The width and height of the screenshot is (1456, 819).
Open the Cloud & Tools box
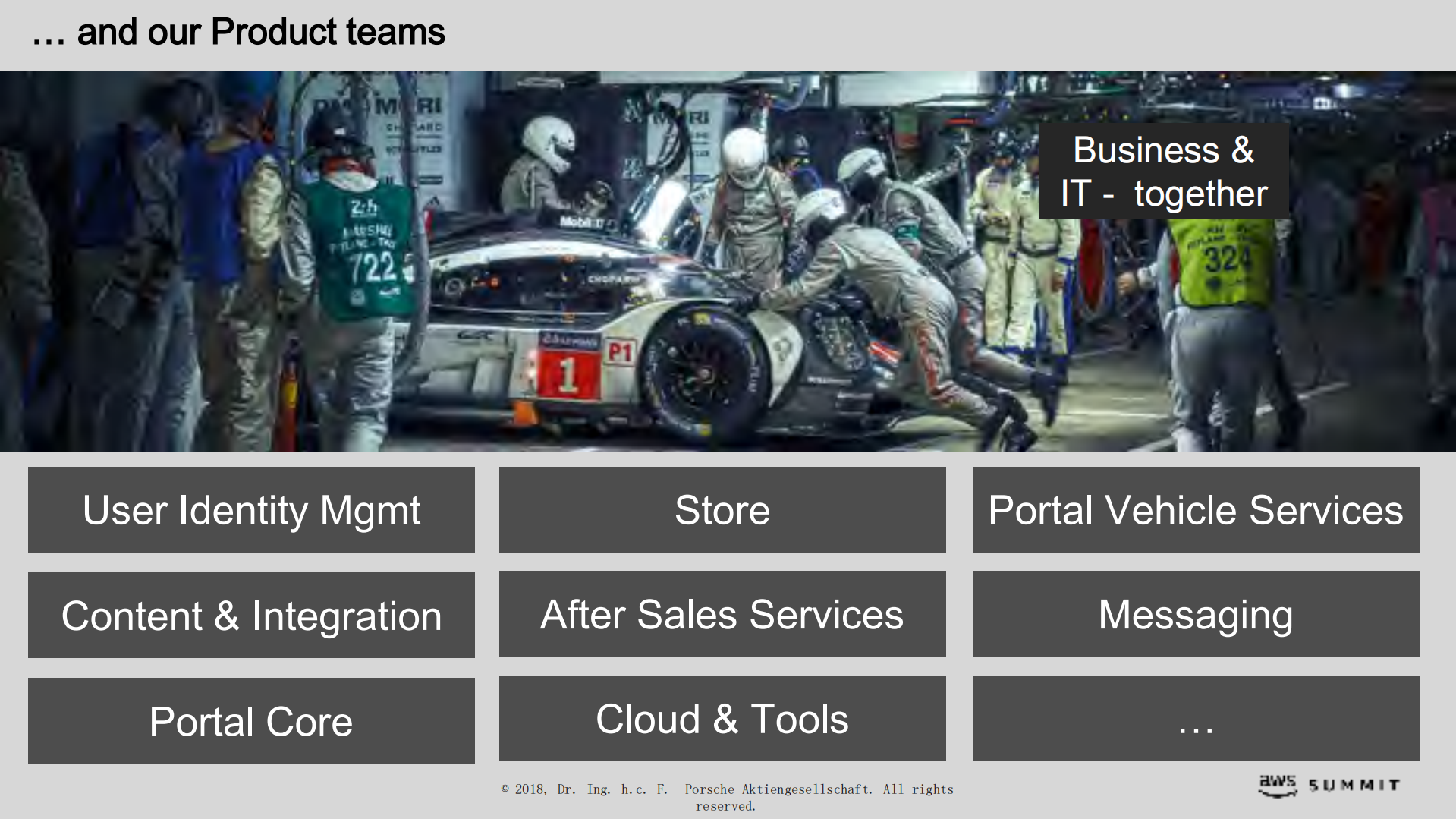tap(722, 718)
